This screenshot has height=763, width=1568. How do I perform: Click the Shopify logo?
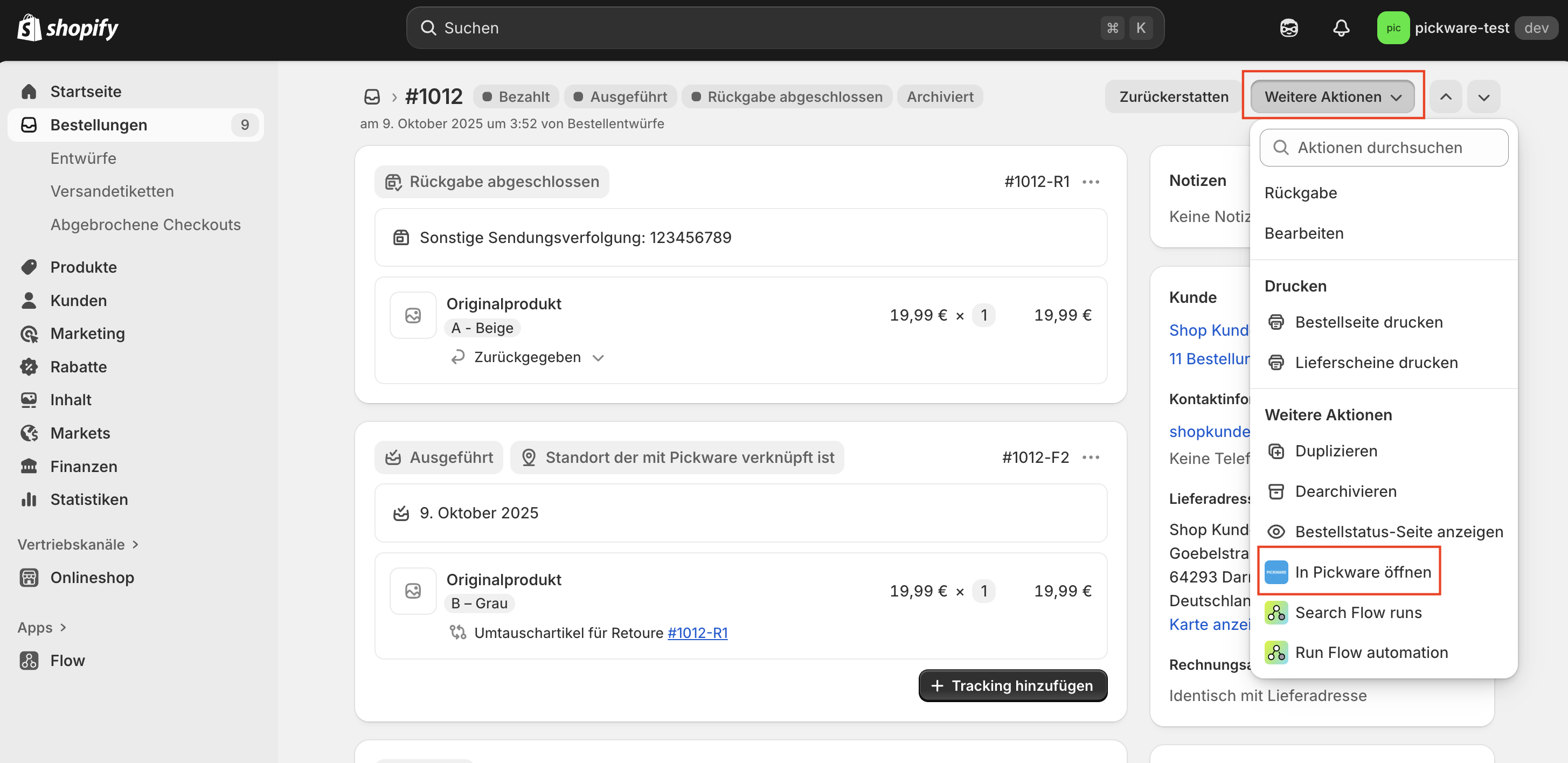(x=67, y=28)
